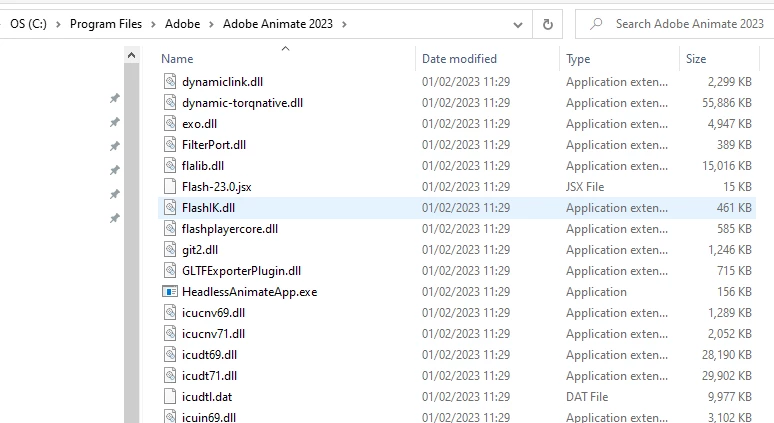This screenshot has width=774, height=423.
Task: Select the file named icudt69.dll
Action: (209, 354)
